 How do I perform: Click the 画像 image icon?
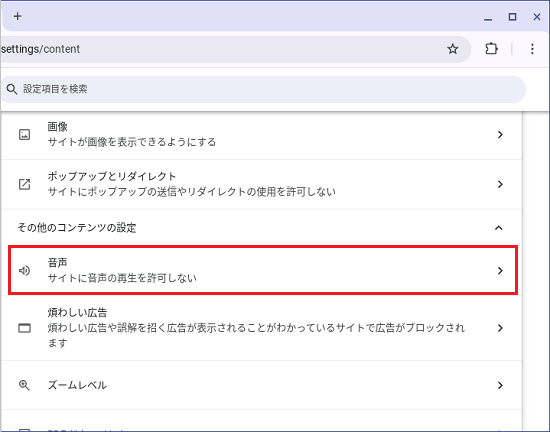(x=24, y=135)
